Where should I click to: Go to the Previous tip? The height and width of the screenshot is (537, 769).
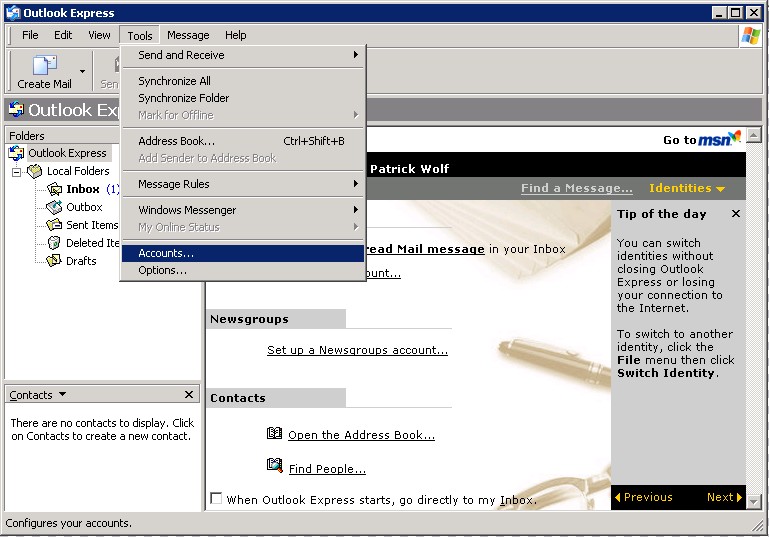(643, 497)
